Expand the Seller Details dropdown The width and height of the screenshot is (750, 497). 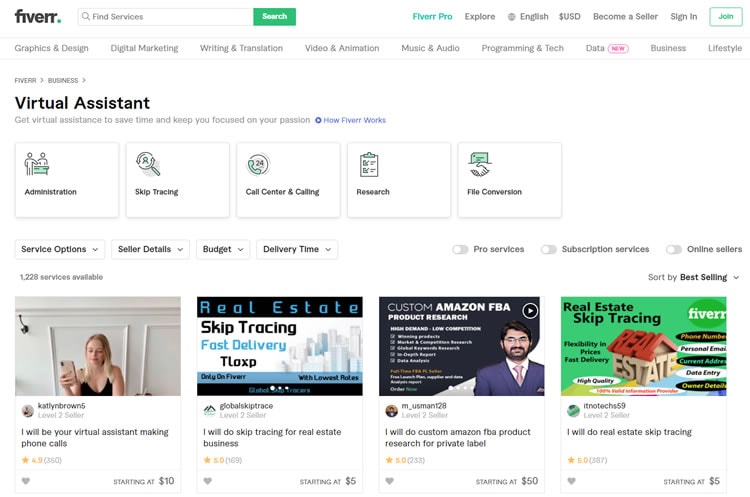coord(151,249)
